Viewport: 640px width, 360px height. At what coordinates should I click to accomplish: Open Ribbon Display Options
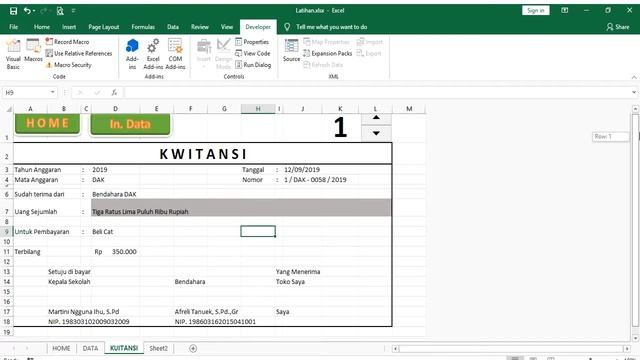[x=564, y=11]
